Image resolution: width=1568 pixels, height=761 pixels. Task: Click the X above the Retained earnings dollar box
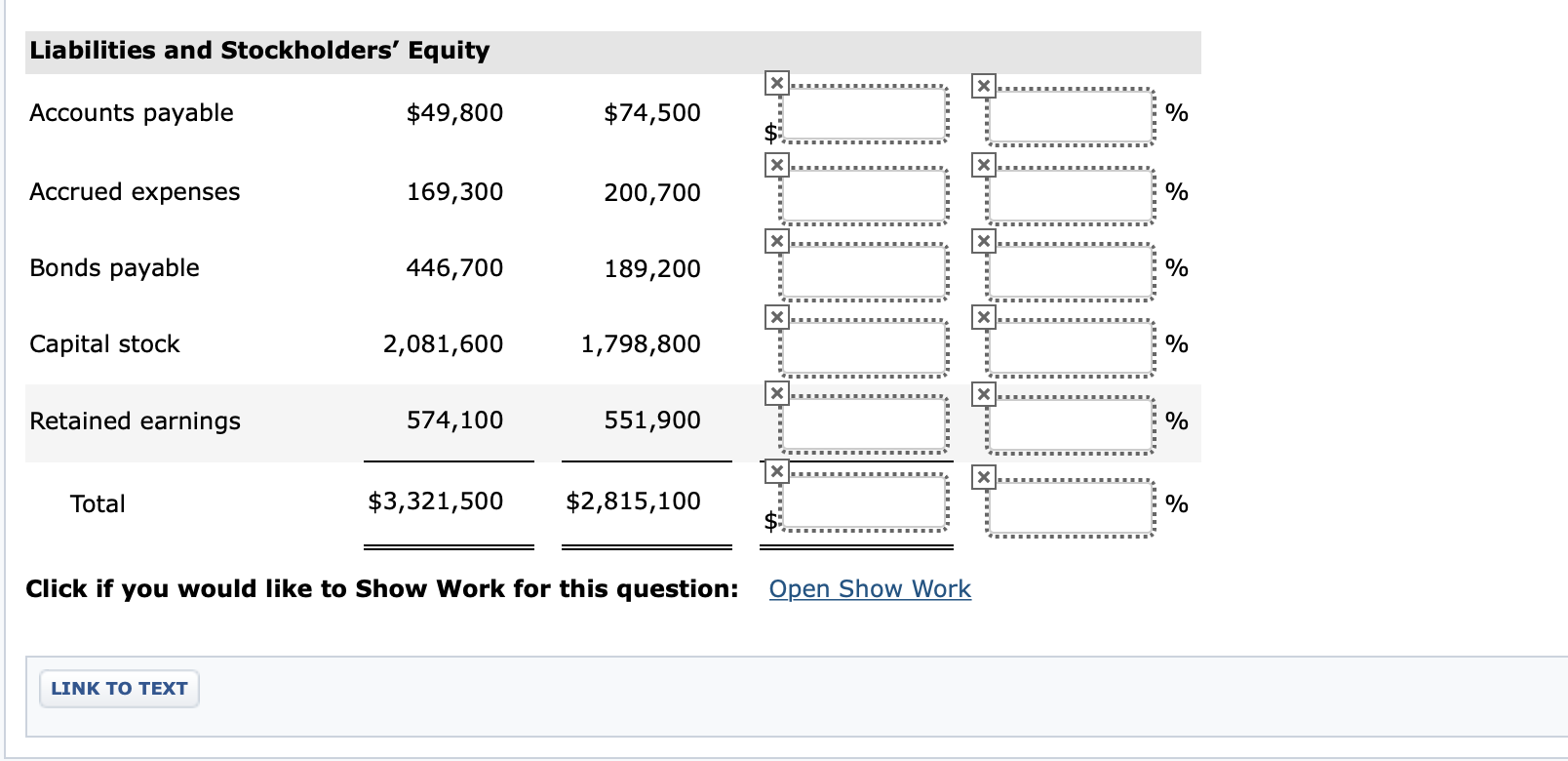(775, 393)
